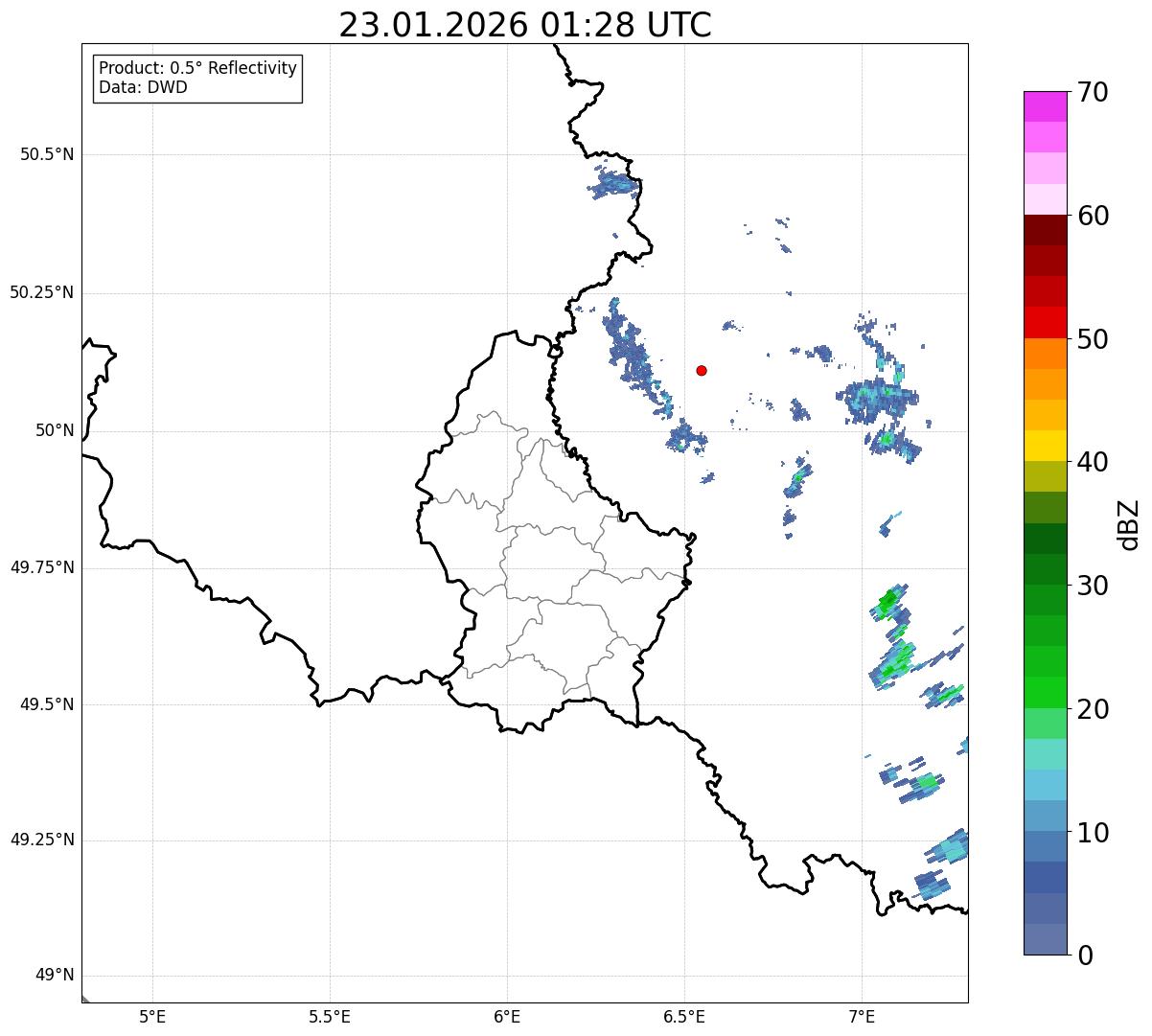The image size is (1152, 1036).
Task: Click the bright red colorbar segment above 50
Action: point(1045,323)
